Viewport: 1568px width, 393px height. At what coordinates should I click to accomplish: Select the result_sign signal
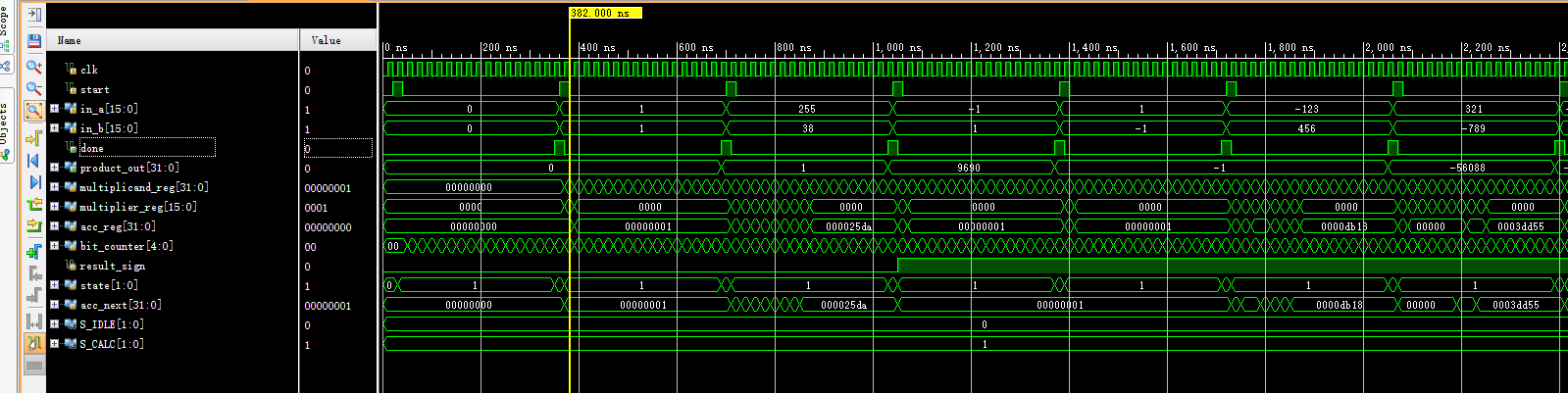(112, 266)
